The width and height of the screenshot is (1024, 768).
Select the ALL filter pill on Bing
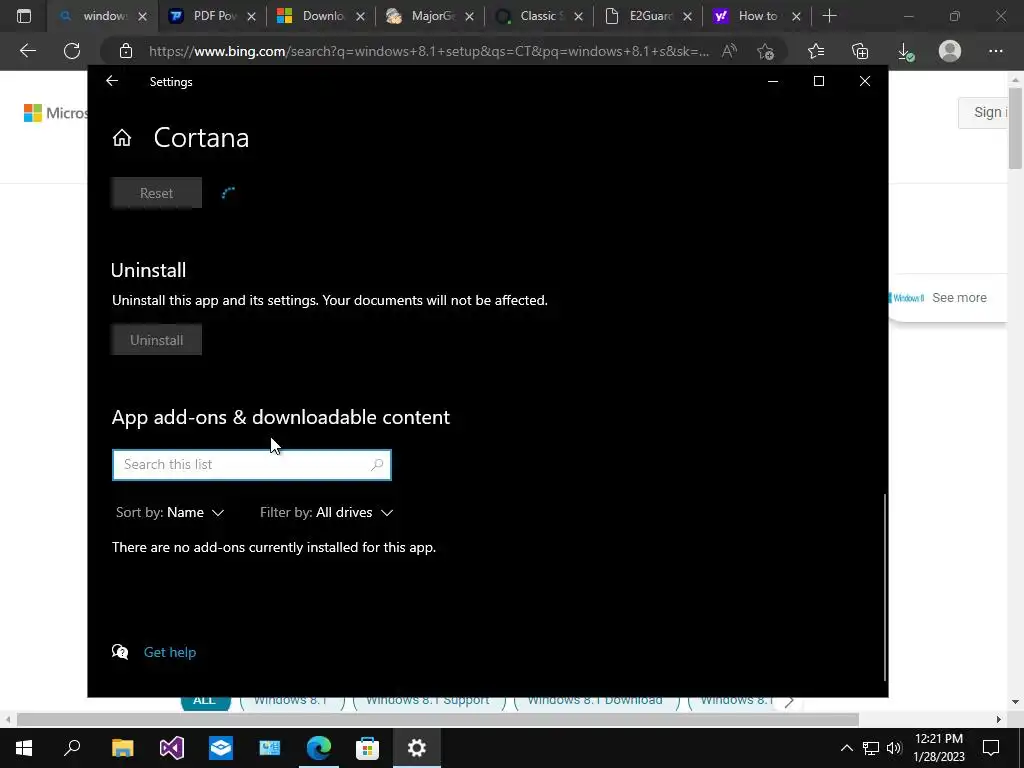(204, 701)
